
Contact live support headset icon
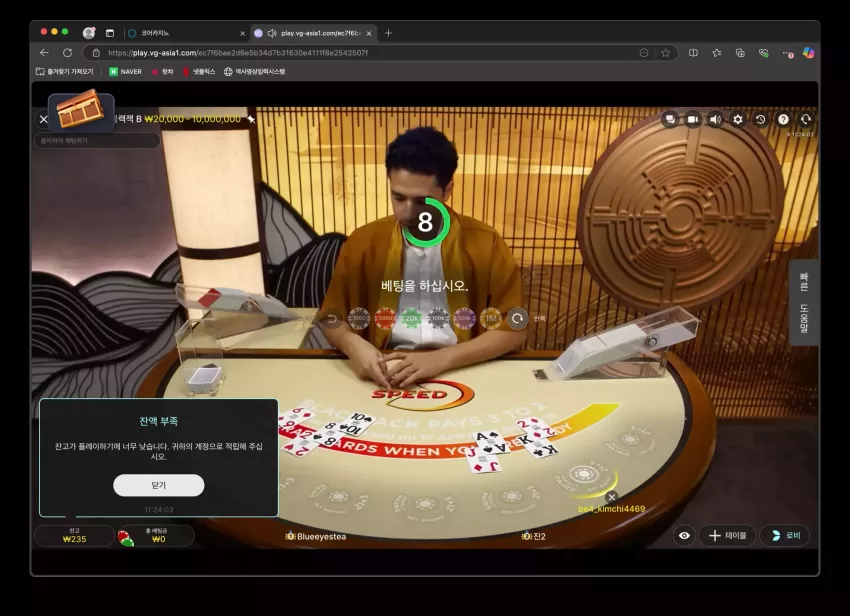[806, 119]
